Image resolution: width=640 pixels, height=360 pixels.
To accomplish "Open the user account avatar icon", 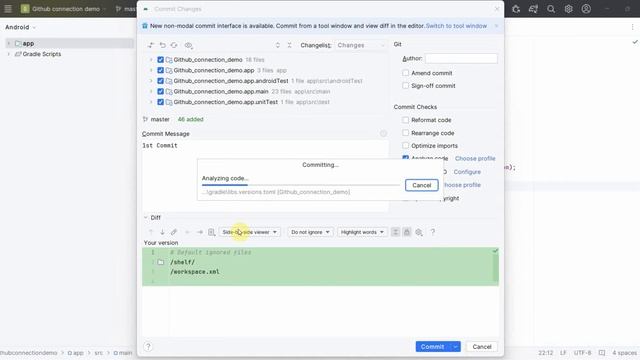I will (x=586, y=9).
